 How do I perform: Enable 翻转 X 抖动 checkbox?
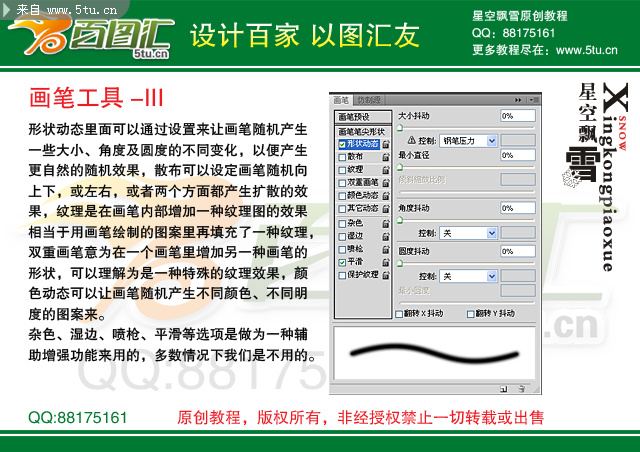[x=401, y=314]
